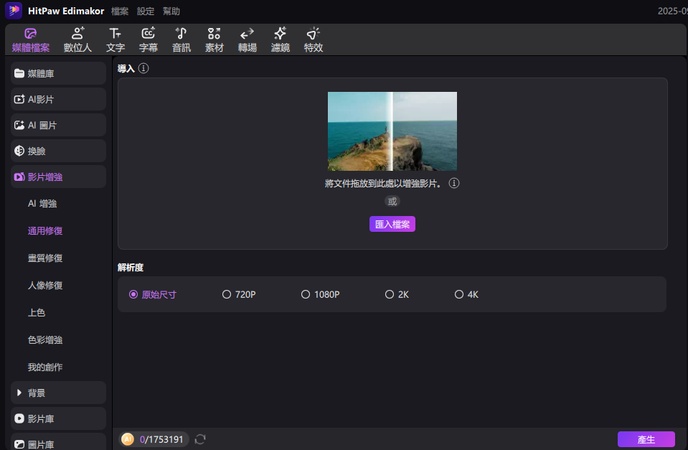
Task: Click the refresh icon next to credits count
Action: [x=201, y=439]
